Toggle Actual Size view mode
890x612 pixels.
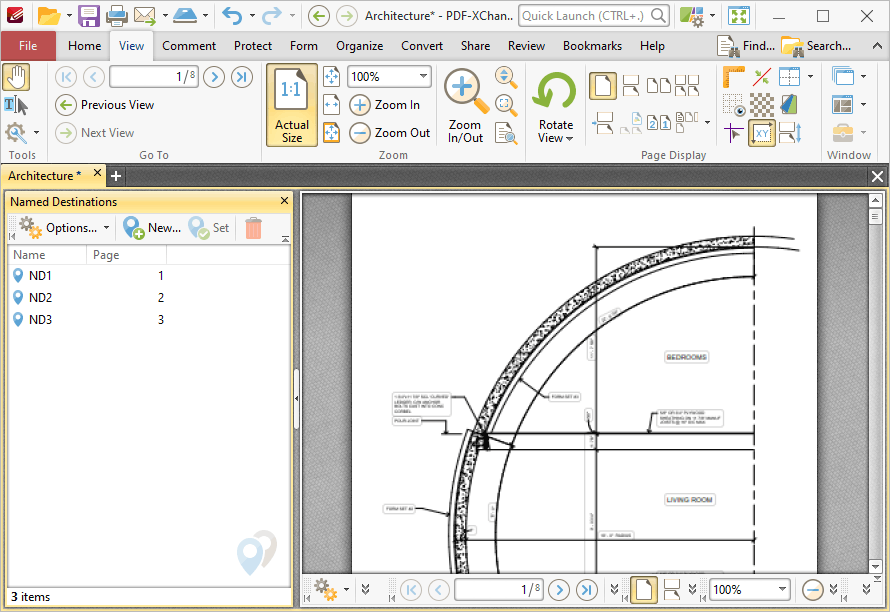[x=292, y=106]
